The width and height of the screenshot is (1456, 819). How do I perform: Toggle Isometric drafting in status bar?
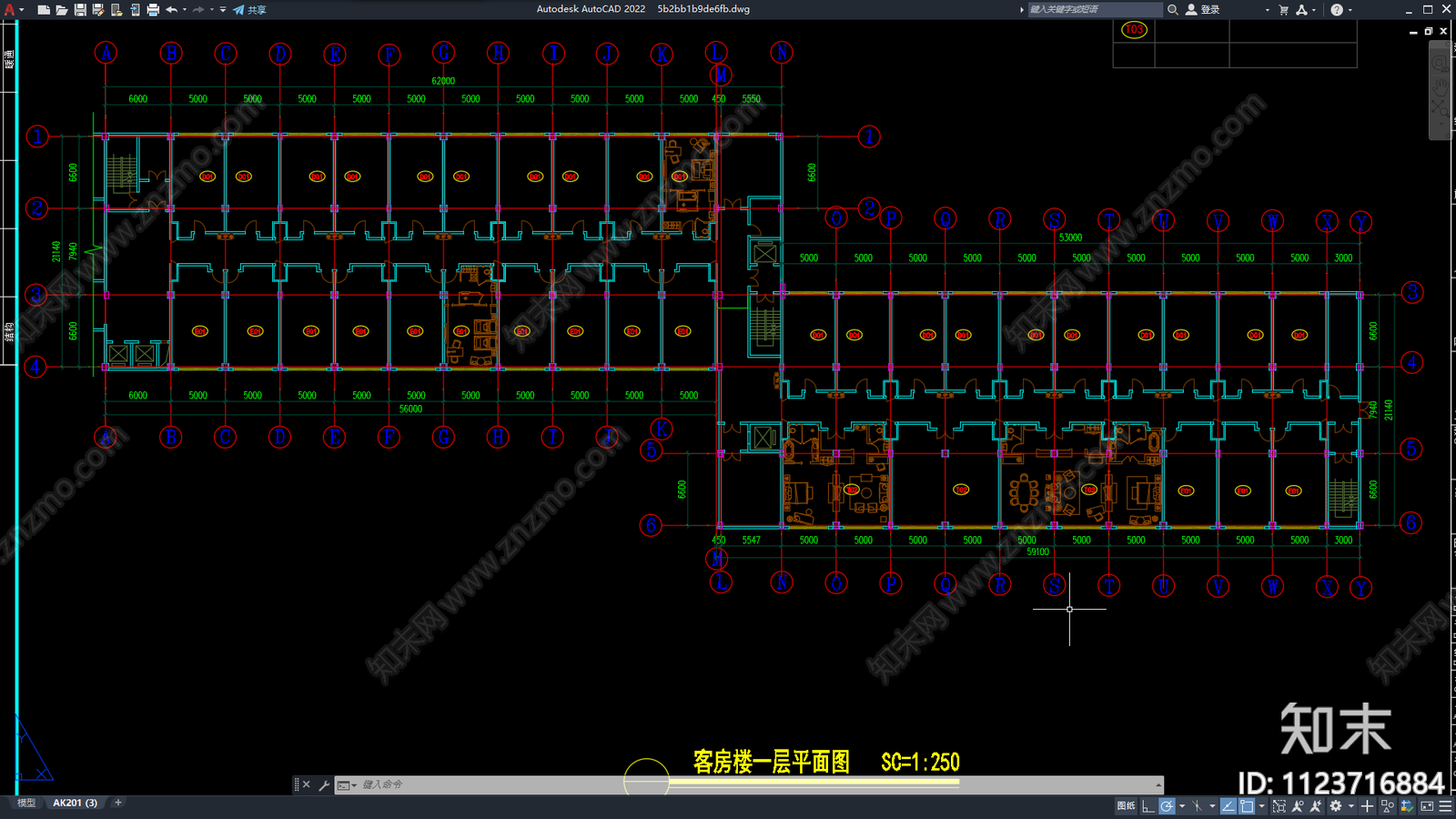coord(1197,806)
